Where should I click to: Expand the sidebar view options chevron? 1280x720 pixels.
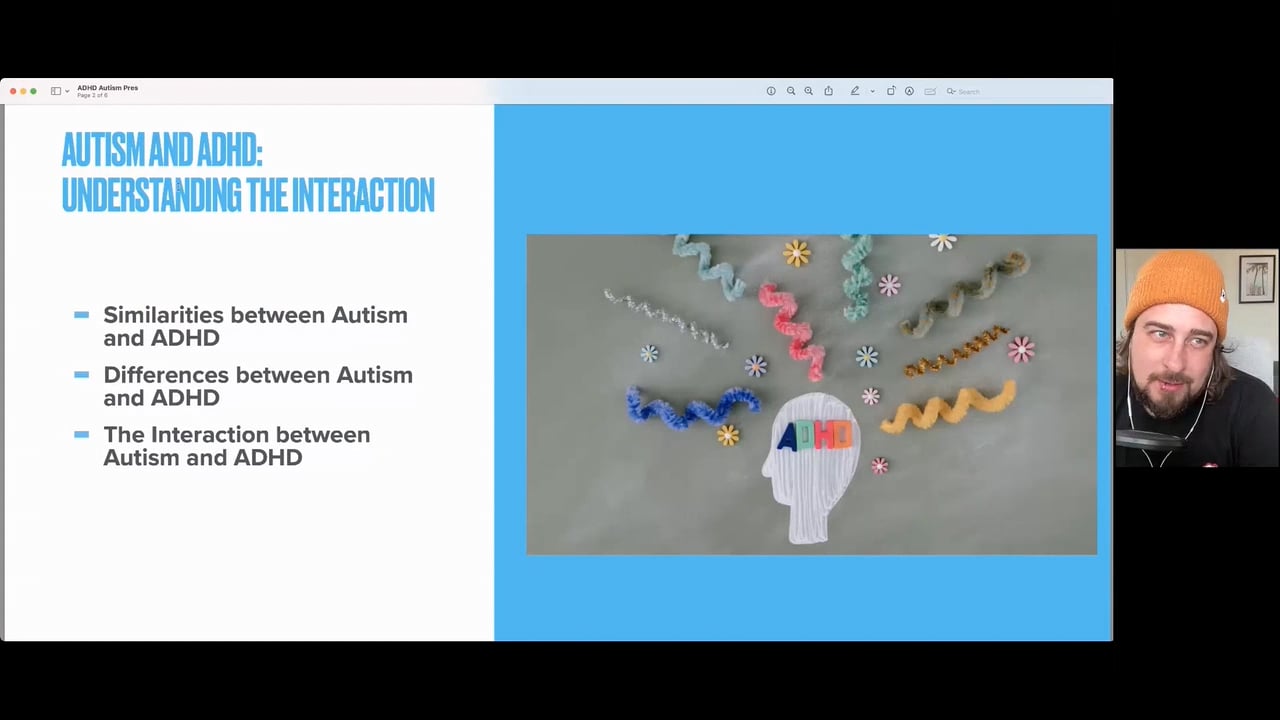pos(67,91)
